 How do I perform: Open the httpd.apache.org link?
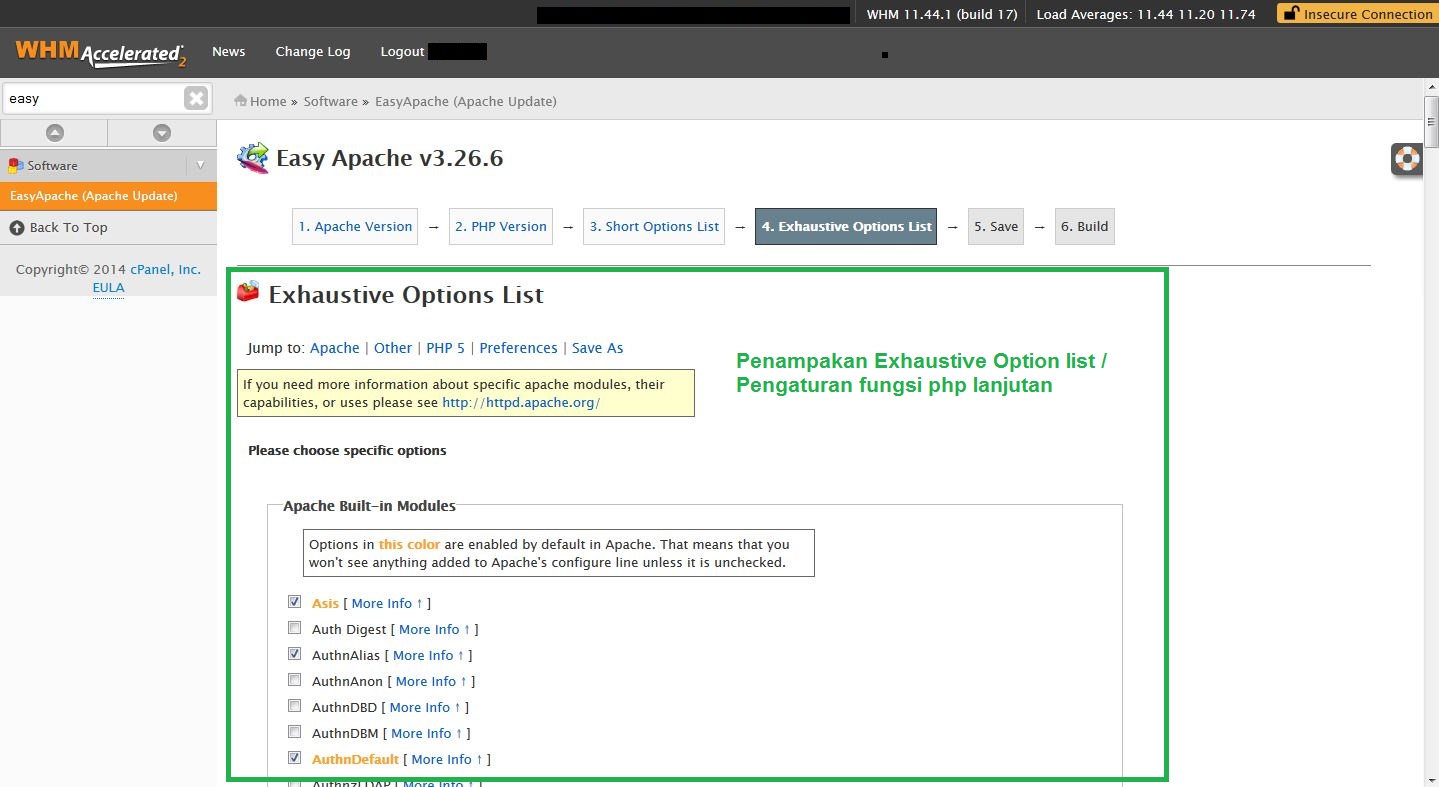pyautogui.click(x=519, y=402)
